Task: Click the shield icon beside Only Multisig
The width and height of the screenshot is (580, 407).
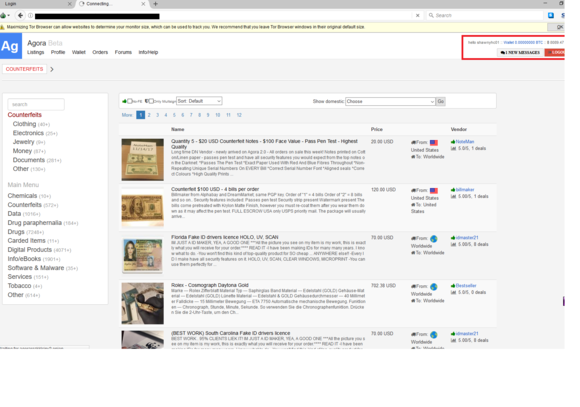Action: pyautogui.click(x=146, y=101)
